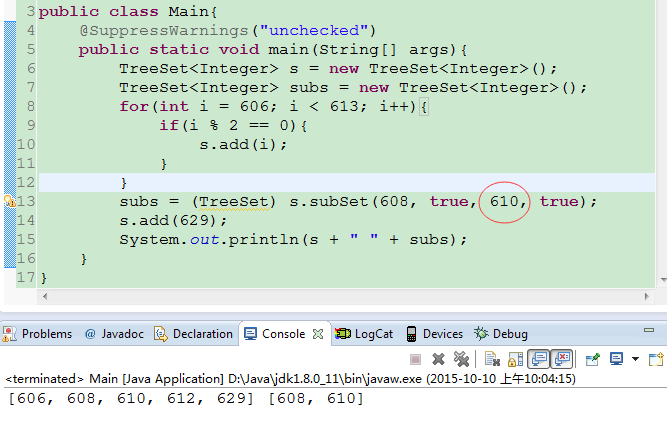The width and height of the screenshot is (667, 444).
Task: Click the LogCat tab icon
Action: [343, 334]
